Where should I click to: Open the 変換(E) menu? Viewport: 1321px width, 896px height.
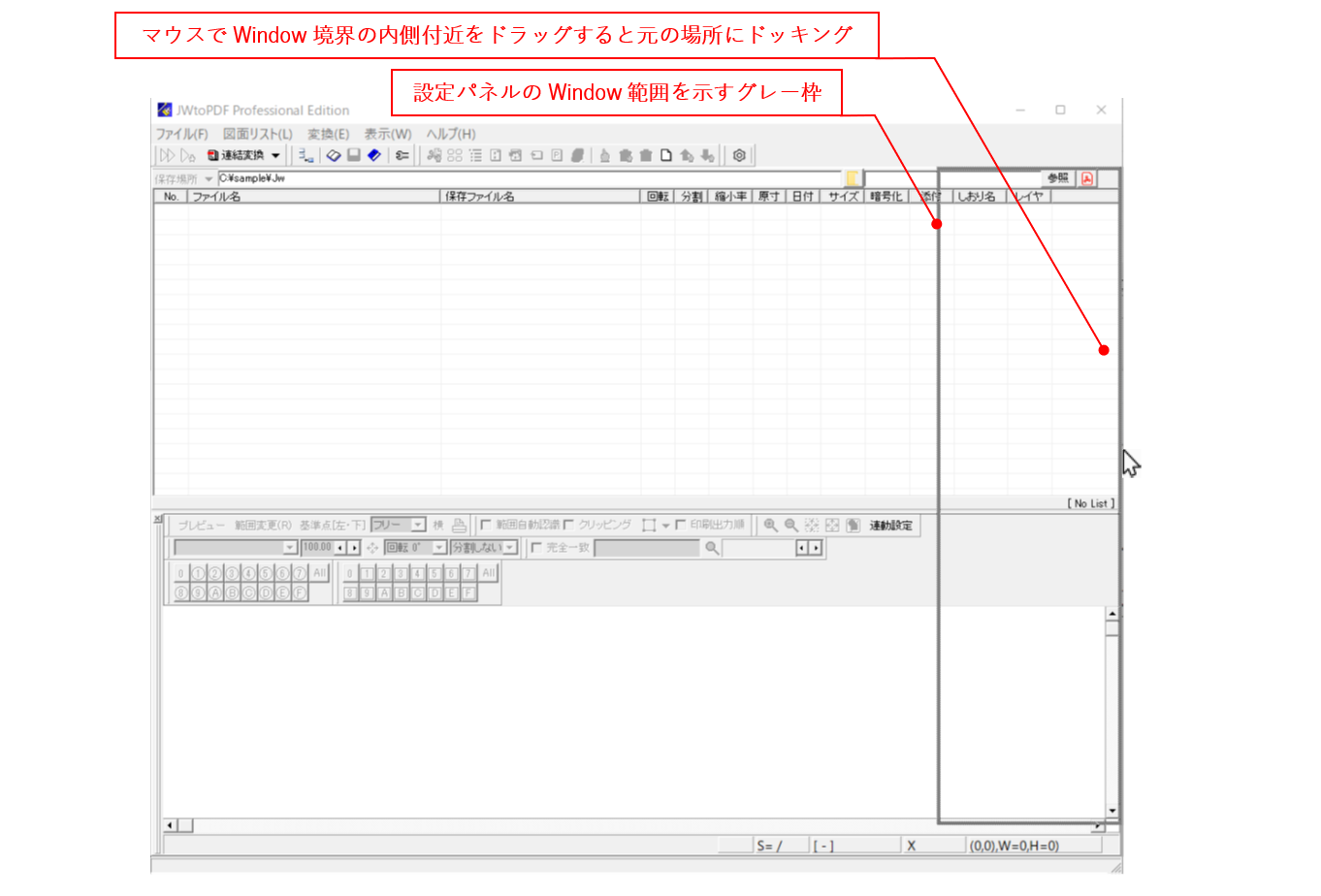[328, 134]
